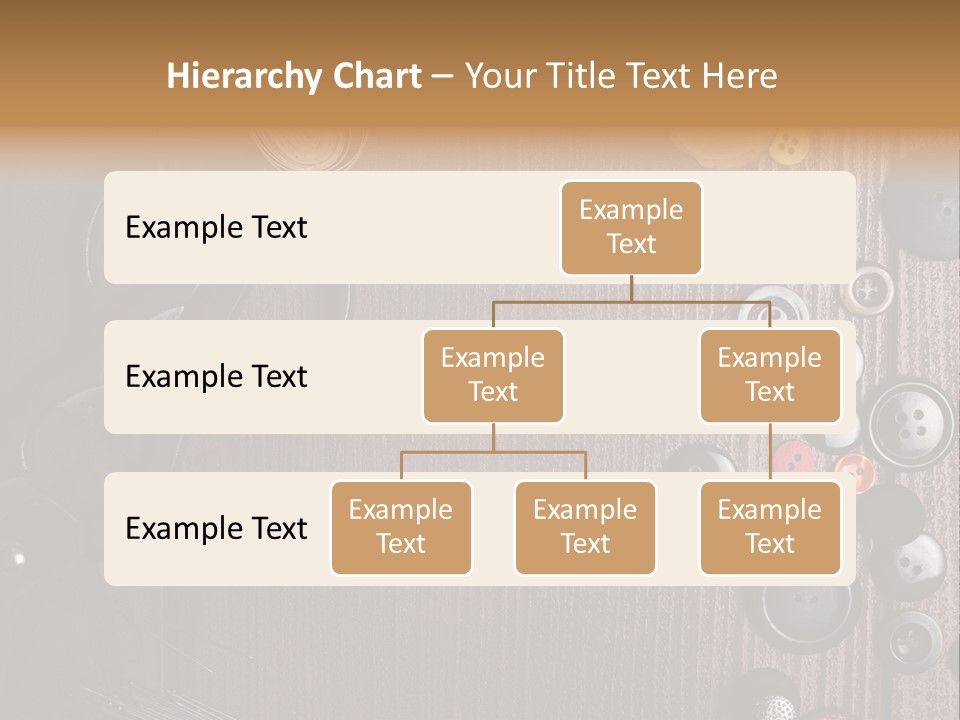Image resolution: width=960 pixels, height=720 pixels.
Task: Click the leftmost bottom-level Example Text node
Action: pos(401,528)
